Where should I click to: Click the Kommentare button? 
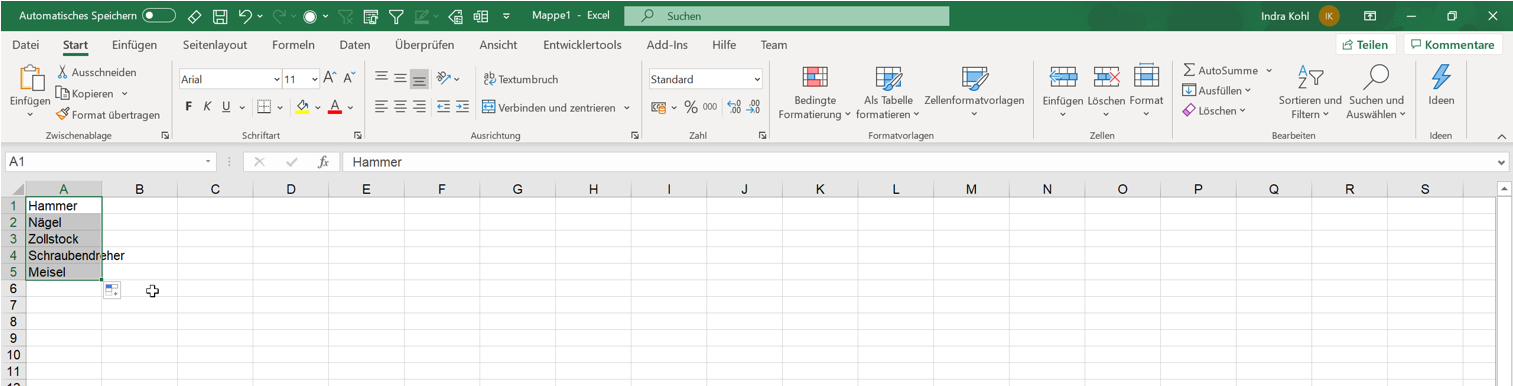click(x=1453, y=45)
